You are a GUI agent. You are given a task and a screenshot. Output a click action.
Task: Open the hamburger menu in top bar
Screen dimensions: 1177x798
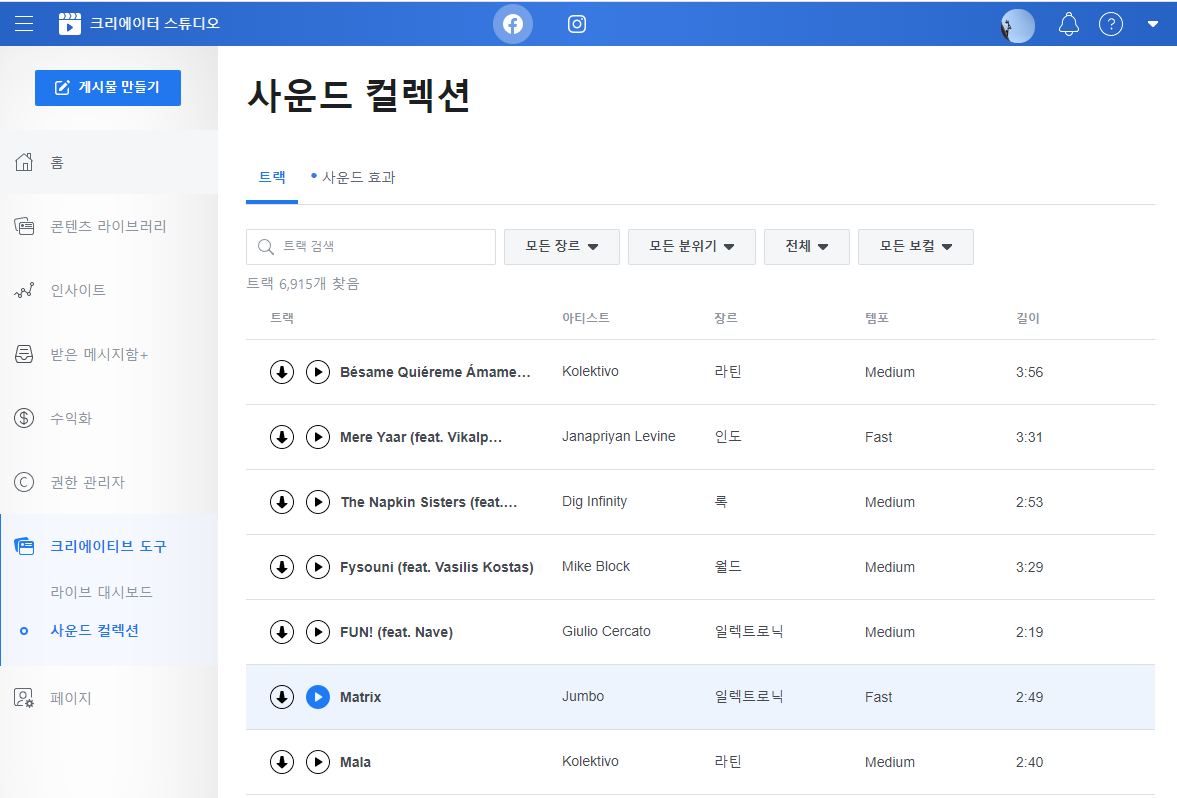pyautogui.click(x=24, y=24)
